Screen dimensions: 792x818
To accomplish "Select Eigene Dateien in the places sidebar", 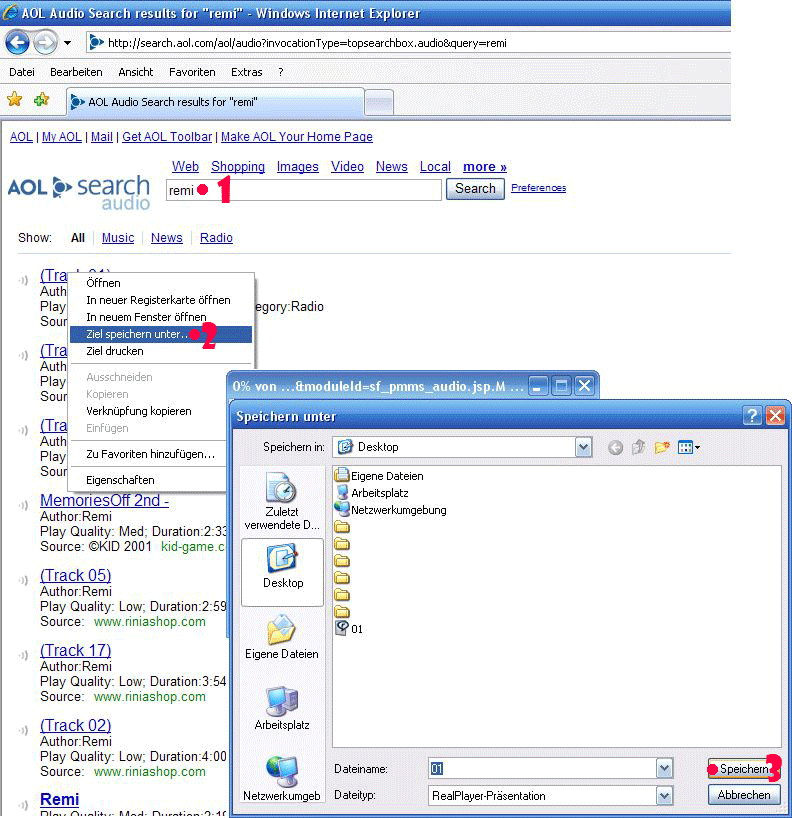I will click(x=282, y=636).
